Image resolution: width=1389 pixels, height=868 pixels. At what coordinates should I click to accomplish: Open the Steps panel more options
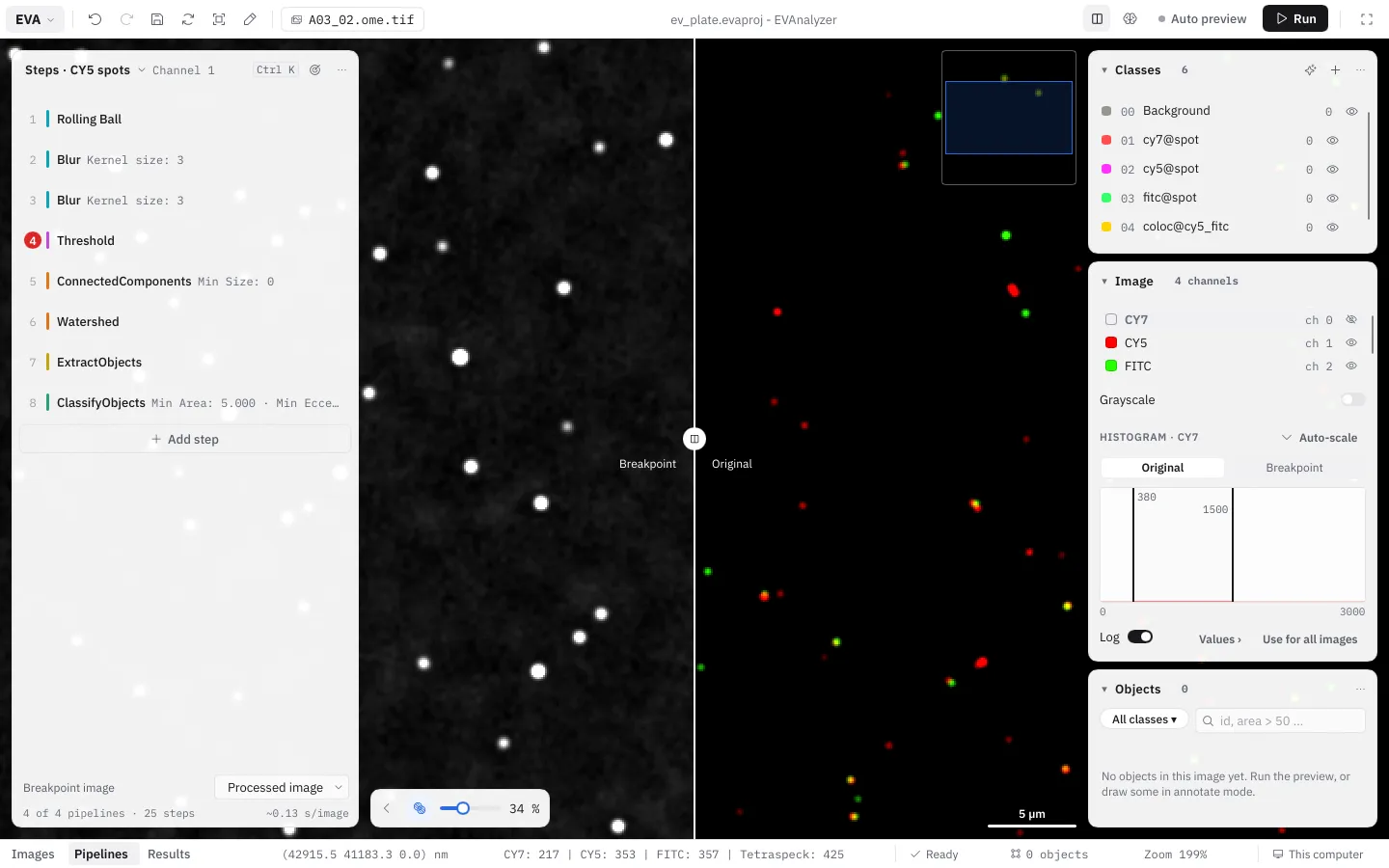(x=341, y=69)
